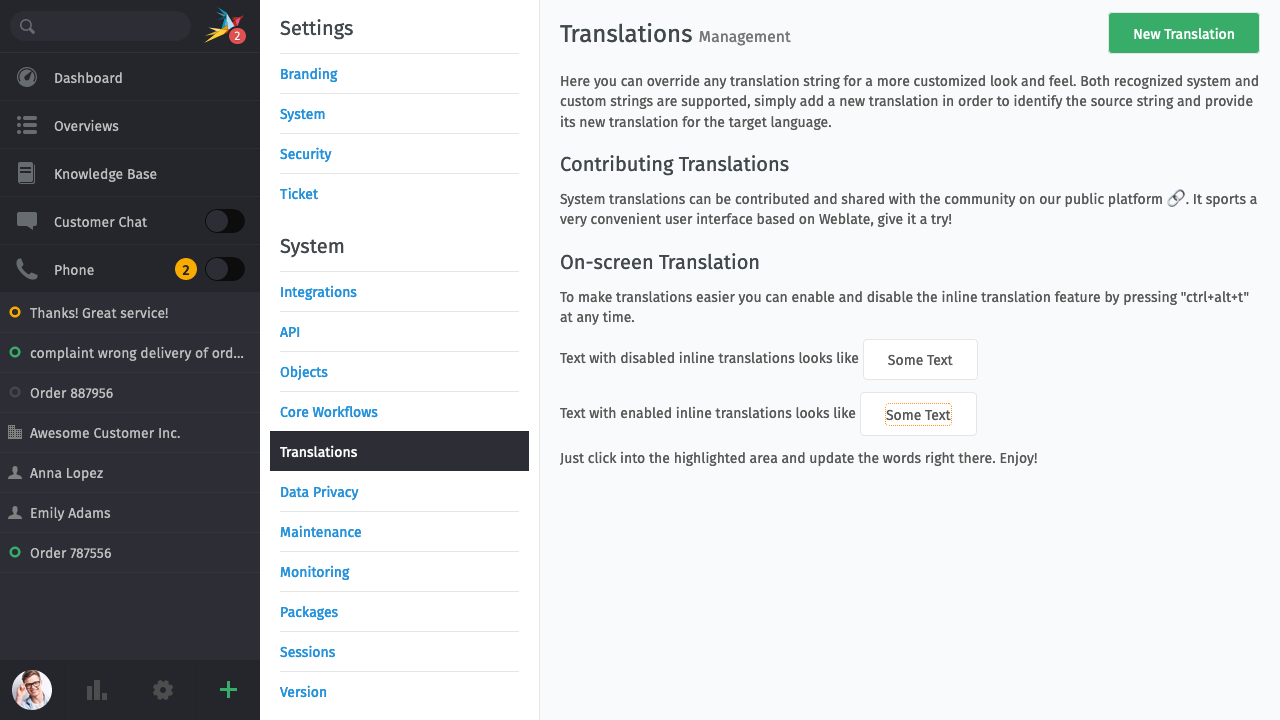Open complaint wrong delivery ticket tab
The height and width of the screenshot is (720, 1280).
tap(130, 353)
